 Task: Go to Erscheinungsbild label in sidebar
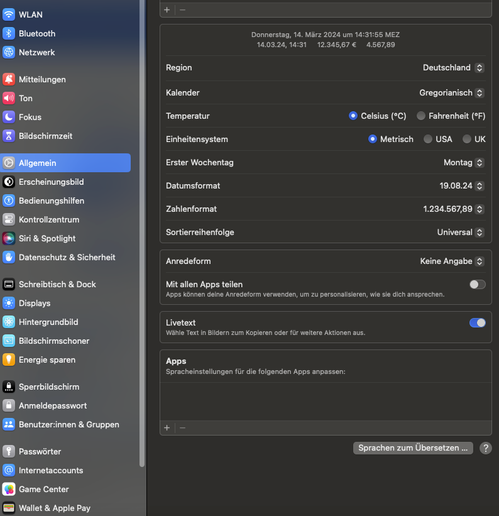[51, 182]
